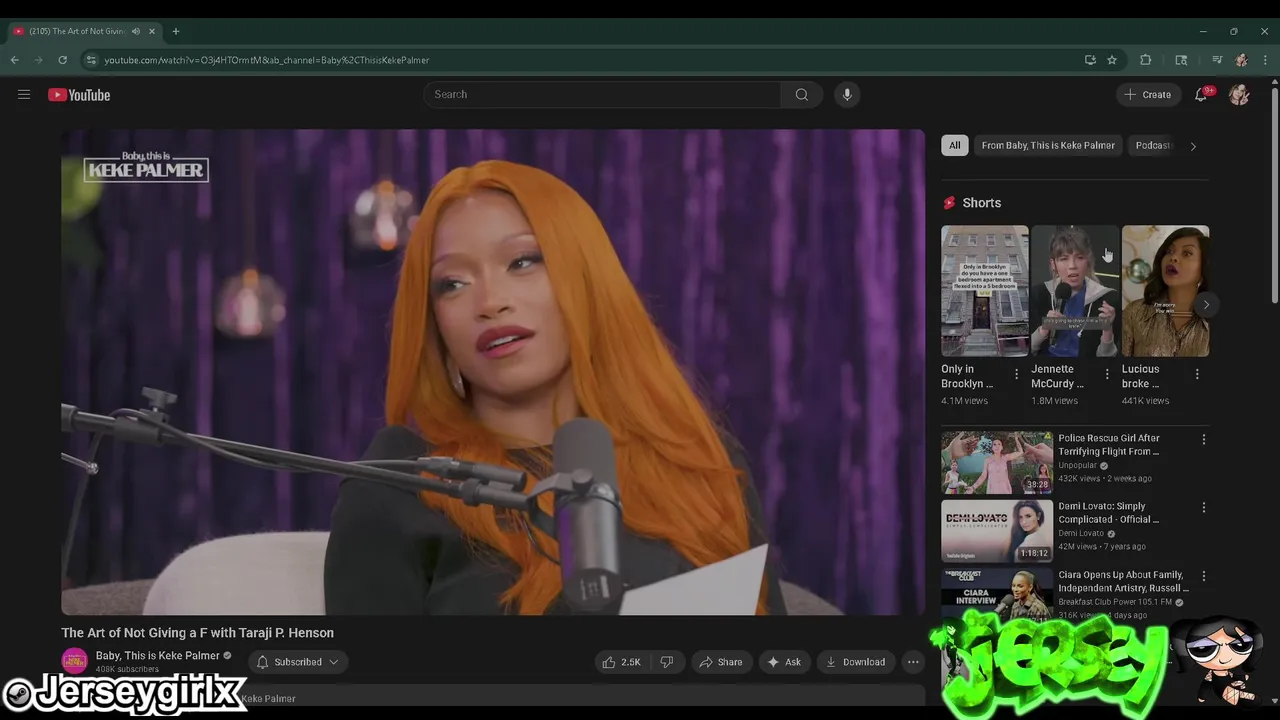Screen dimensions: 1280x720
Task: Select From Baby, This is Keke Palmer chip
Action: (x=1048, y=145)
